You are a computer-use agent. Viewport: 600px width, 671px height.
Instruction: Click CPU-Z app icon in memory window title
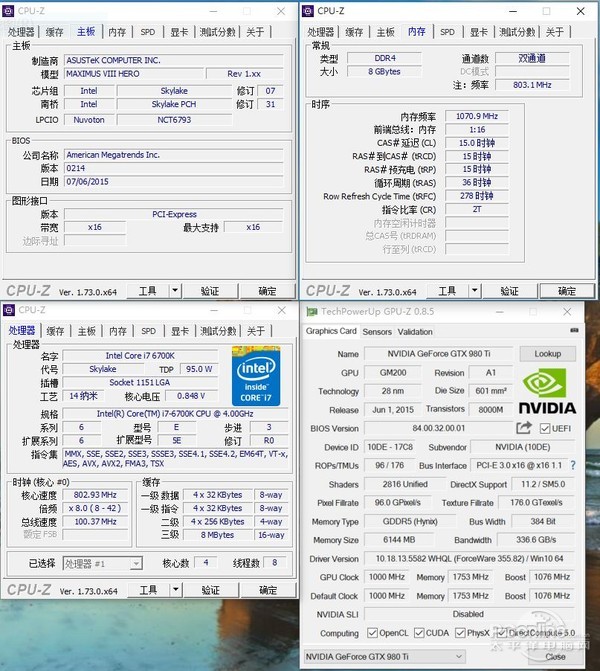[308, 11]
